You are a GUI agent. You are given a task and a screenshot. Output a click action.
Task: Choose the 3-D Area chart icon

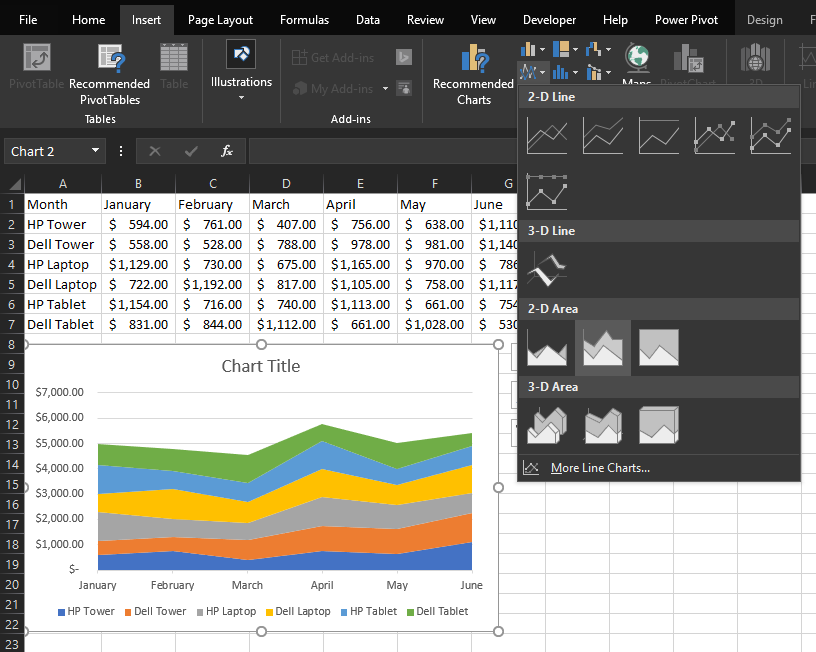(x=547, y=425)
